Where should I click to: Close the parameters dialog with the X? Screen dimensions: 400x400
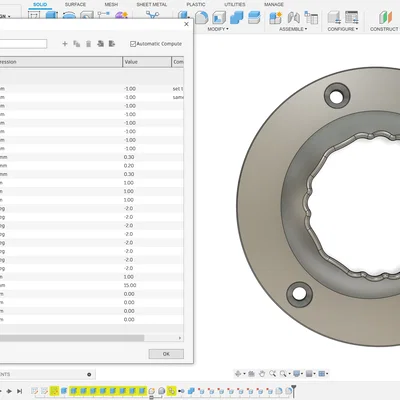(x=186, y=24)
